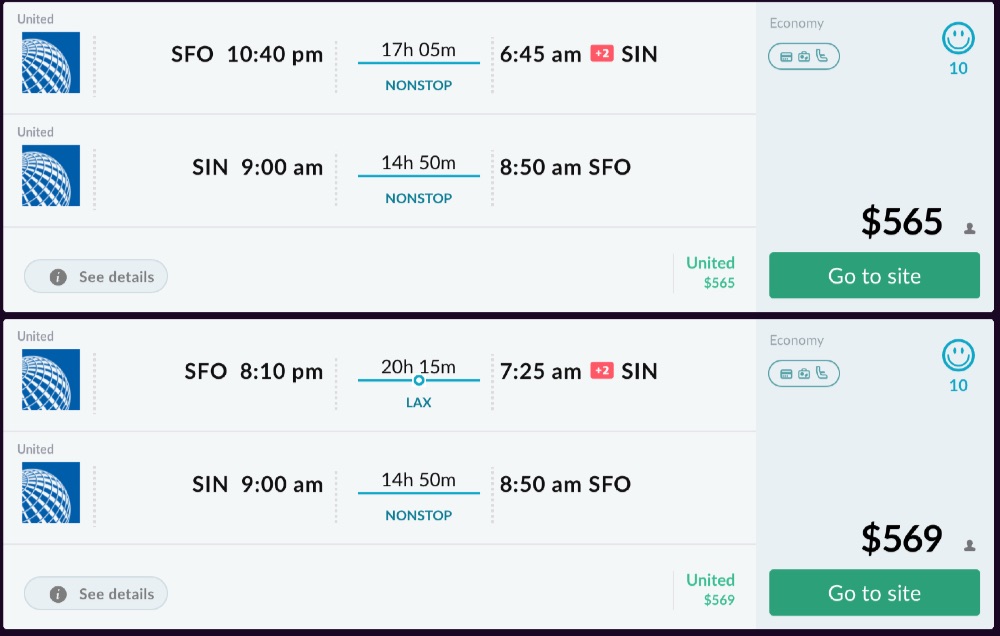Click the payment card icon on $569 fare

(786, 374)
